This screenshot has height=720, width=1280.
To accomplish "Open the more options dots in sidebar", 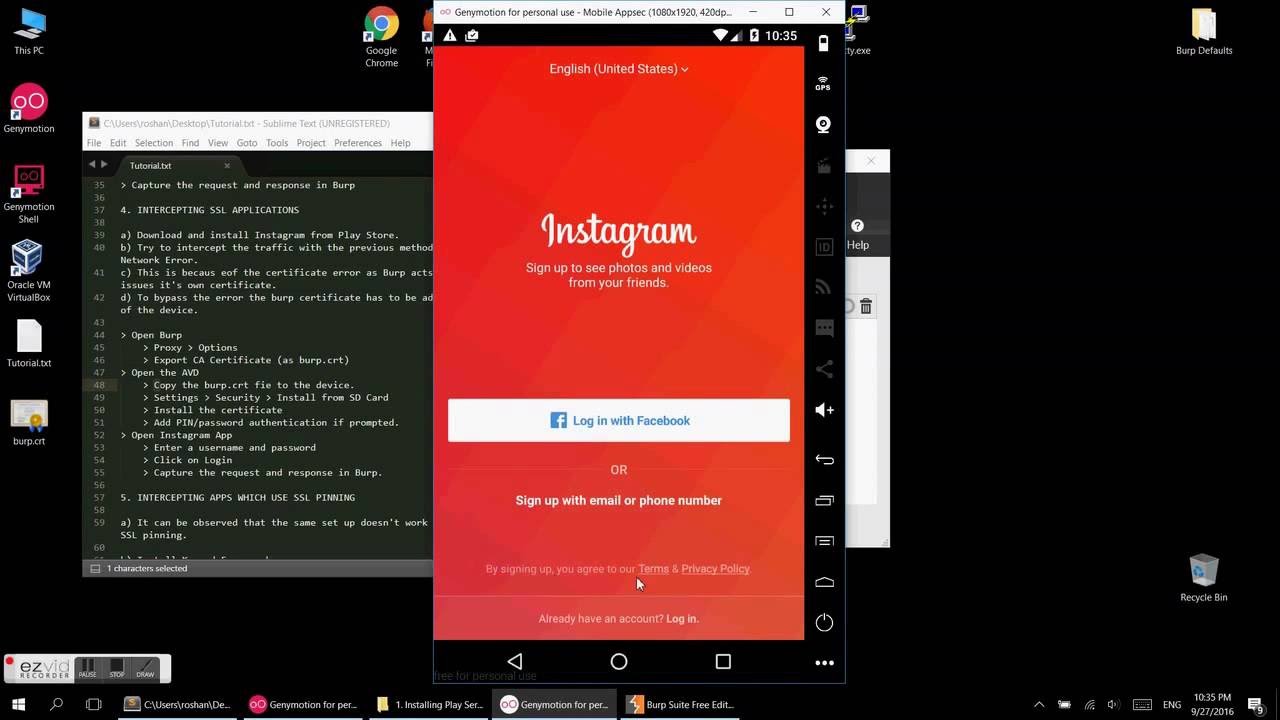I will tap(824, 663).
